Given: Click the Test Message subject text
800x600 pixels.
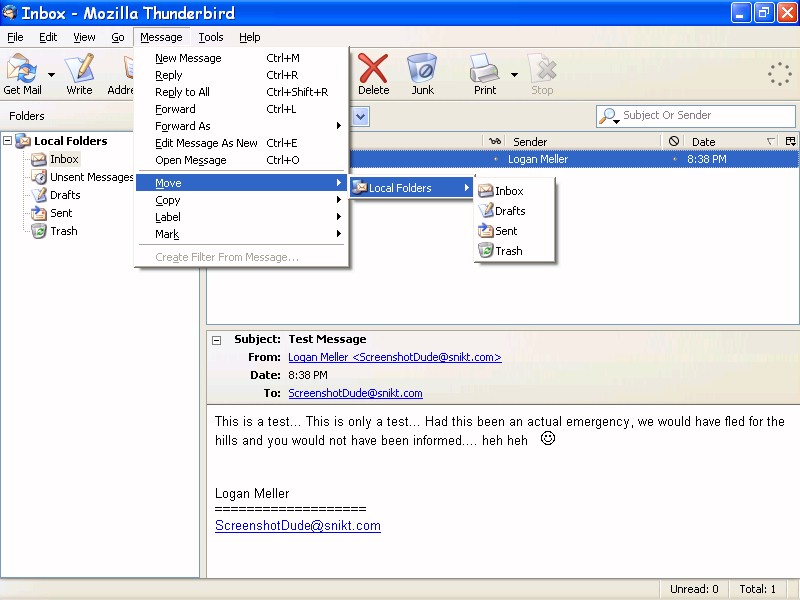Looking at the screenshot, I should [327, 339].
